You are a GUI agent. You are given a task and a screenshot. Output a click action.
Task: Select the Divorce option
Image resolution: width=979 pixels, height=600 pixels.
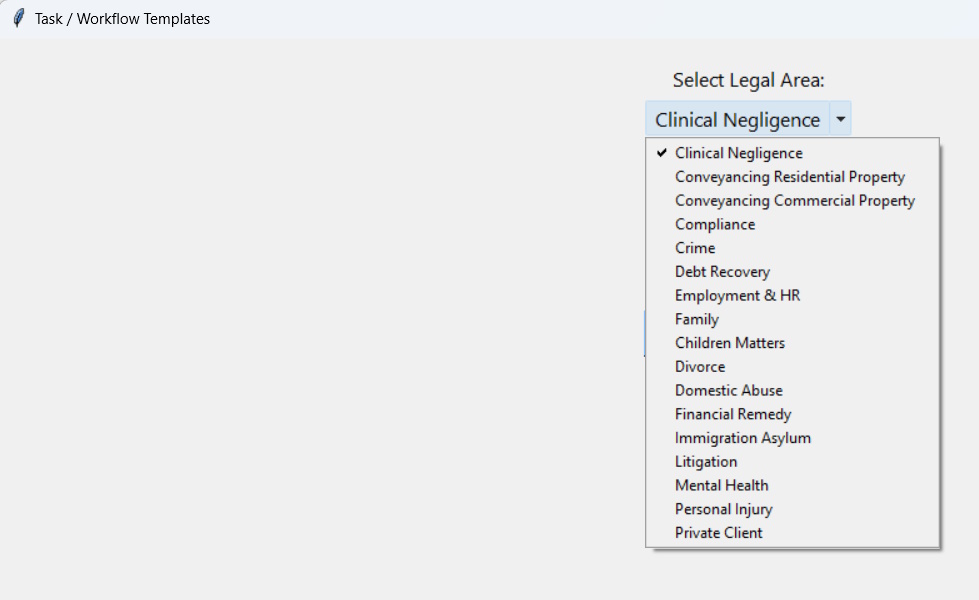pos(700,367)
